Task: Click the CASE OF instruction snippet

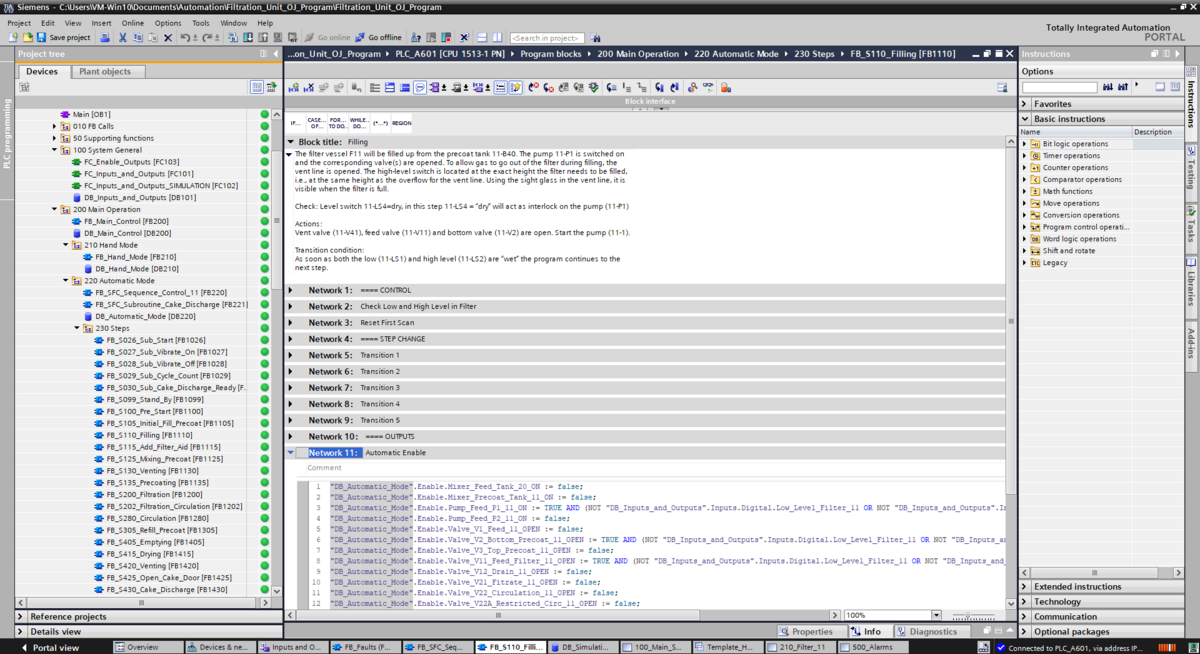Action: tap(315, 123)
